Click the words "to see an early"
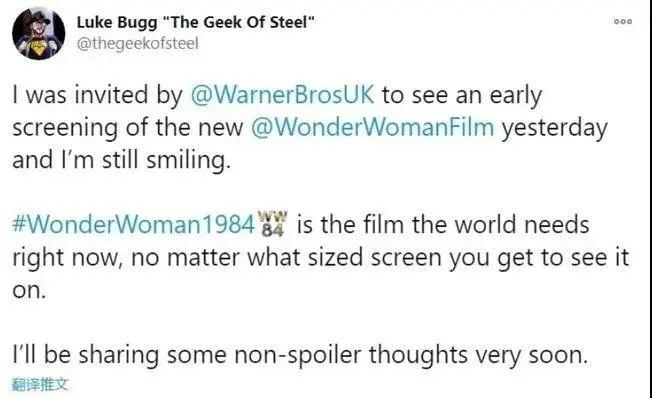Viewport: 652px width, 398px height. [462, 95]
